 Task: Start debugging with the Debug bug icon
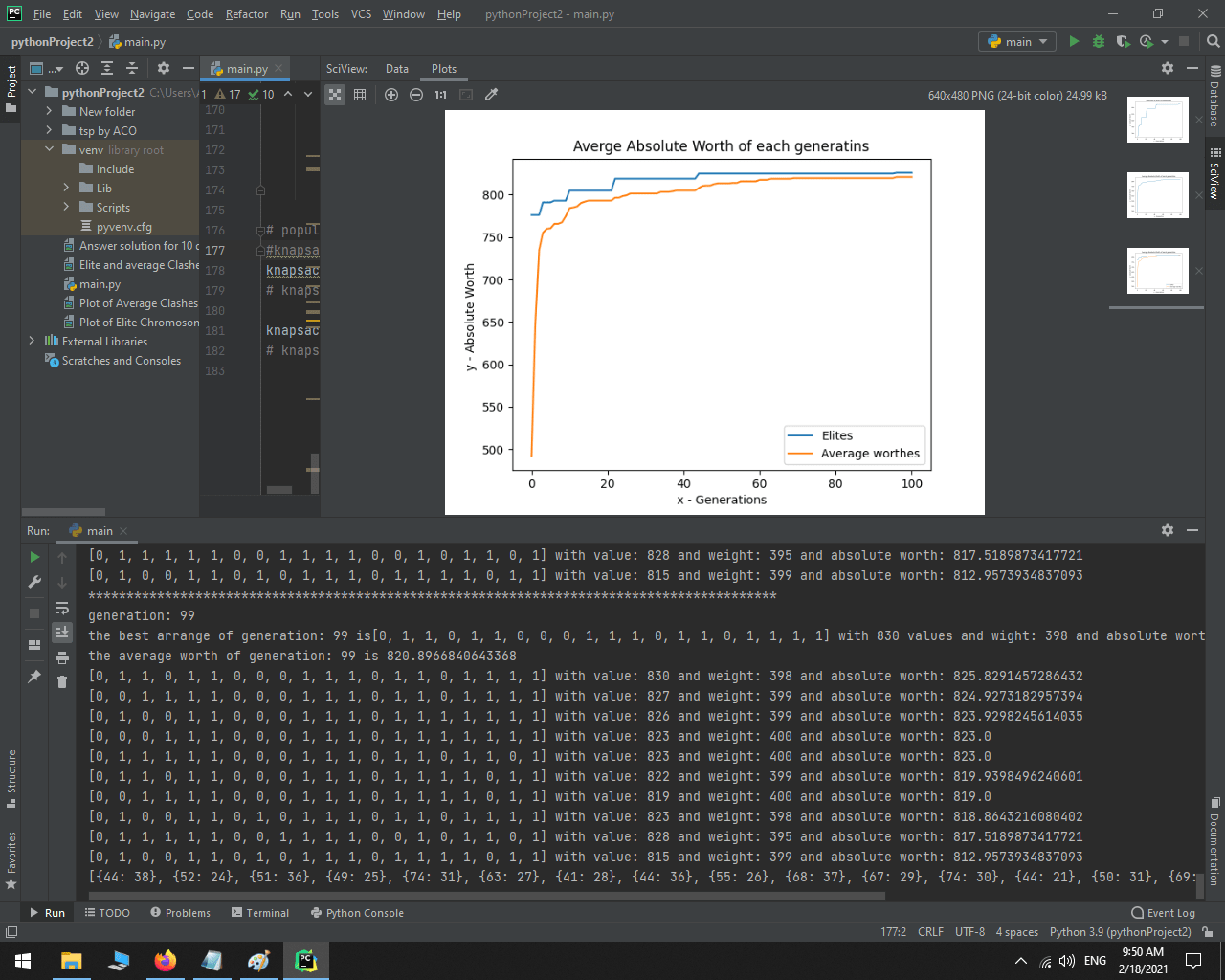point(1098,42)
